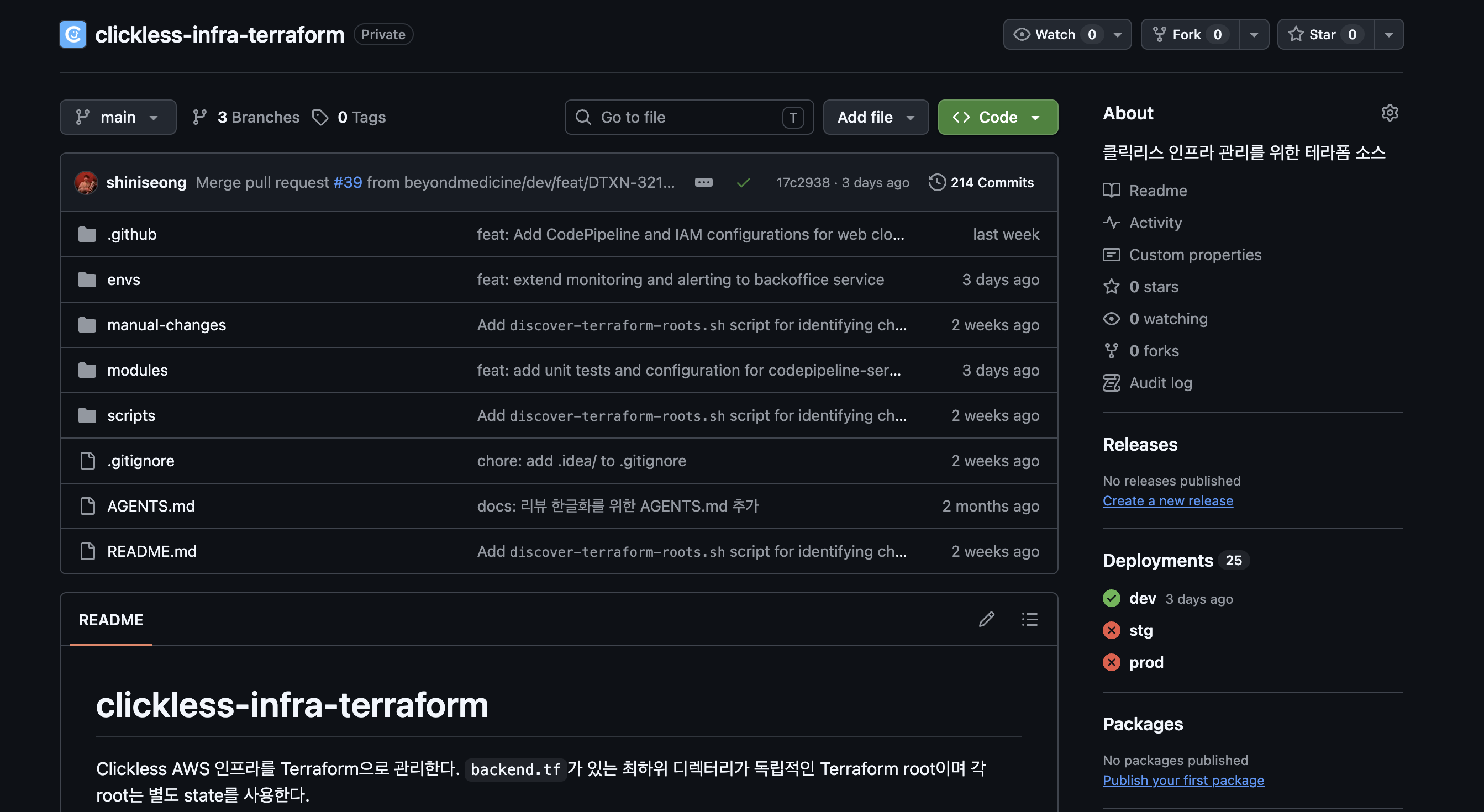Open the dev deployment link
This screenshot has height=812, width=1484.
1143,598
